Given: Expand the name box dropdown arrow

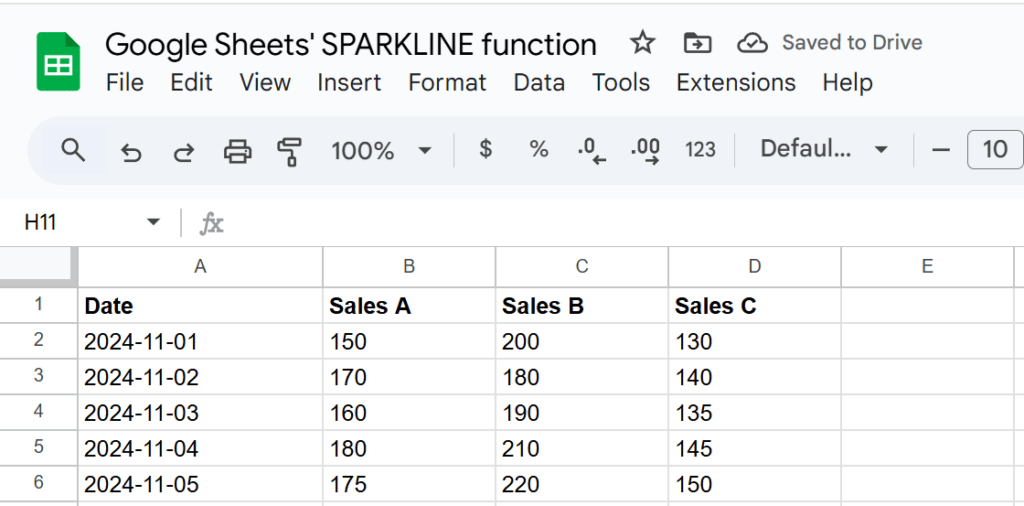Looking at the screenshot, I should [x=153, y=223].
